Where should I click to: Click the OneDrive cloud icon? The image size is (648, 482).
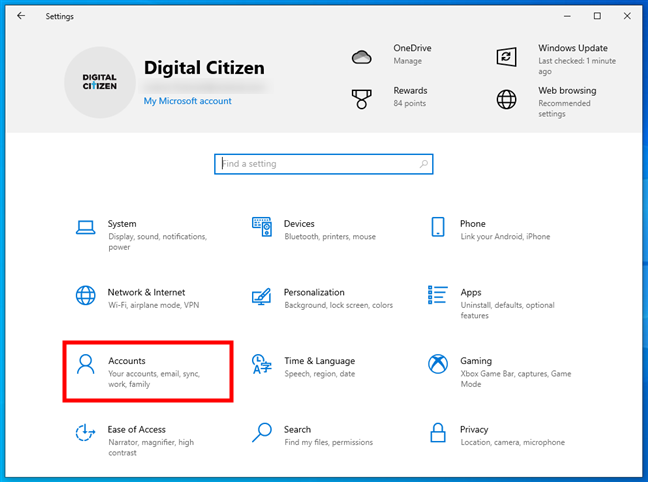coord(362,57)
